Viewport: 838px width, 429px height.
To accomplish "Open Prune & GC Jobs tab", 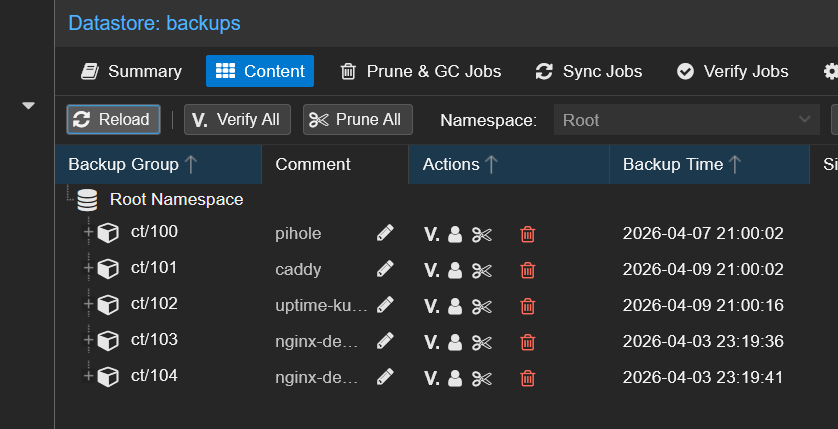I will tap(421, 71).
